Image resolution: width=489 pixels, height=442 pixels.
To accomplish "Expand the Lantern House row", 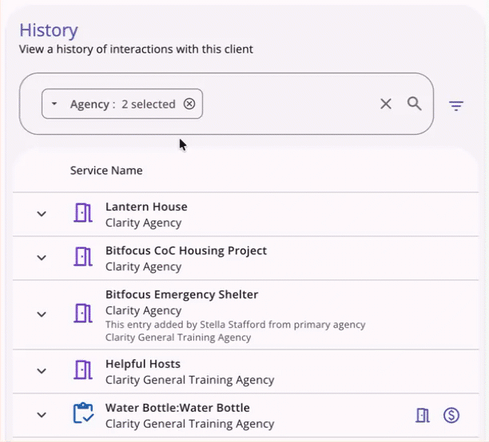I will 42,214.
